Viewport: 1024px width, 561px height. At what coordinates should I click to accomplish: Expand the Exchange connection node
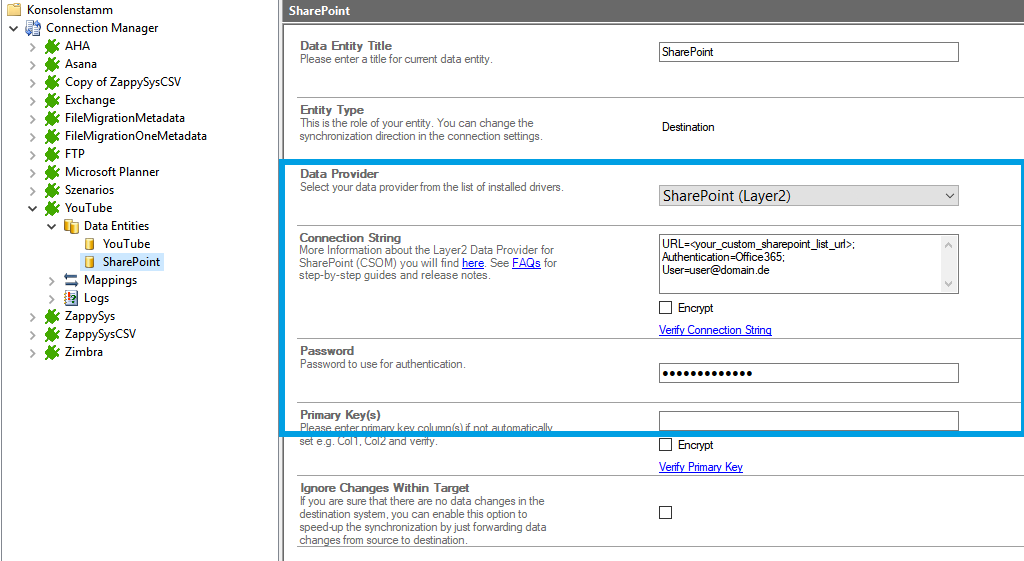point(33,100)
